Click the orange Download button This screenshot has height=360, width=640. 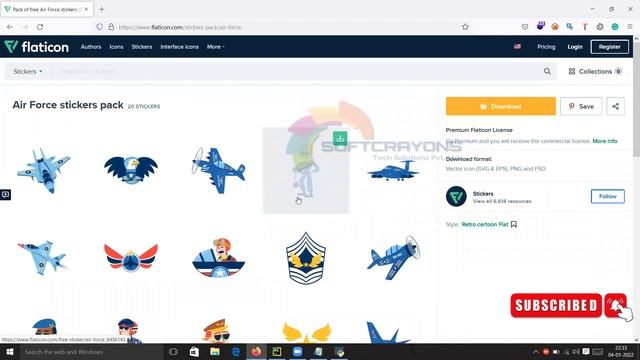[x=500, y=106]
